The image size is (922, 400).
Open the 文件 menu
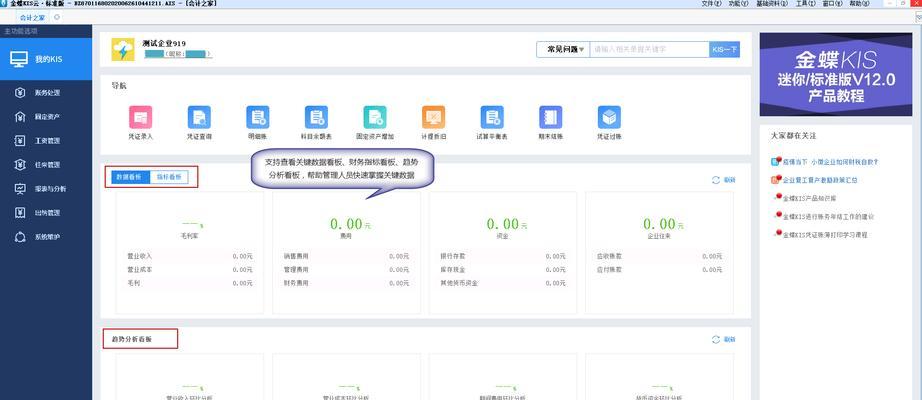coord(711,4)
